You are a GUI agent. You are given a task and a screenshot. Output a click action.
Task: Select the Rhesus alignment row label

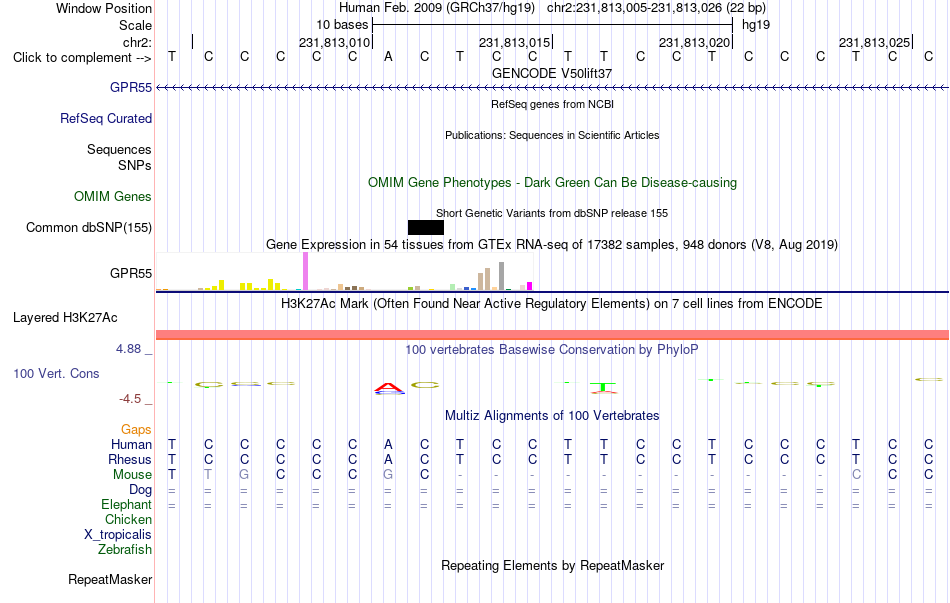pos(130,459)
